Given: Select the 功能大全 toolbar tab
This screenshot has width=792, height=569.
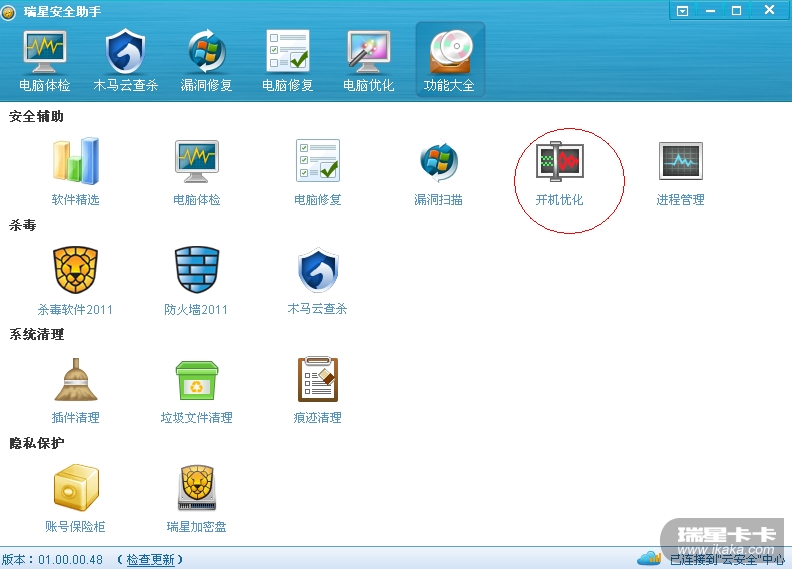Looking at the screenshot, I should [x=450, y=60].
